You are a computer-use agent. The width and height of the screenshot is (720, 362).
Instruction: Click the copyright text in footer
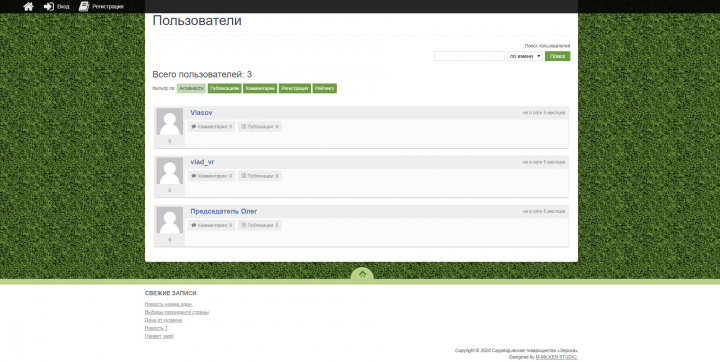tap(516, 351)
